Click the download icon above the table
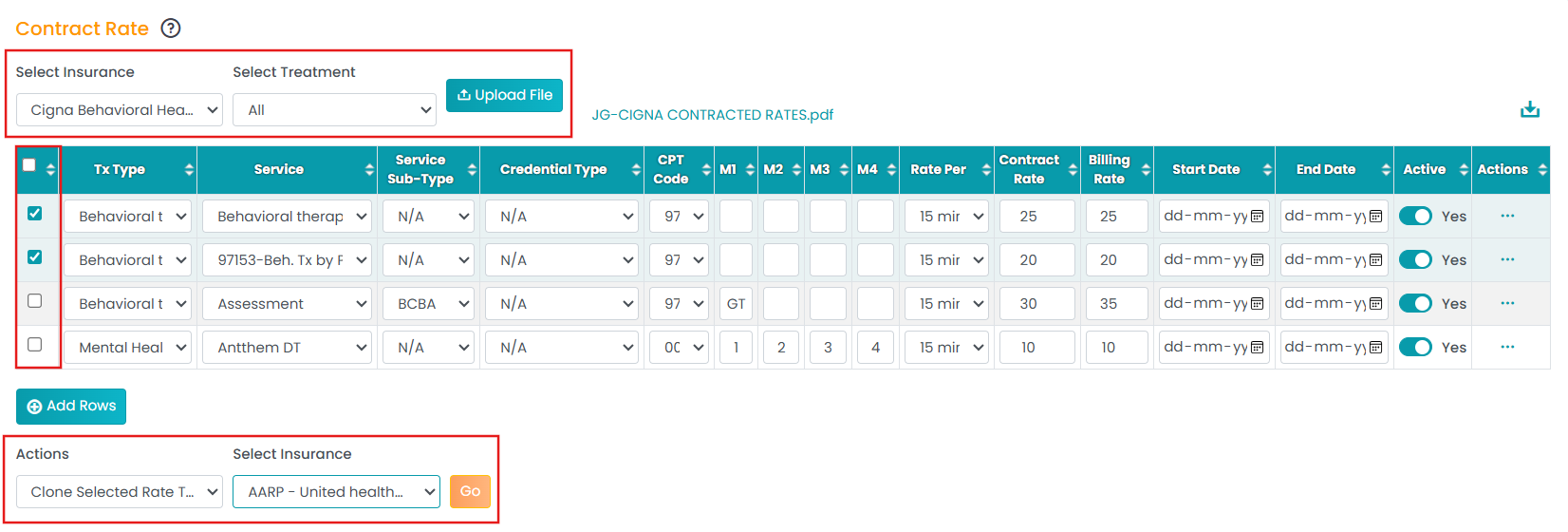 1529,109
